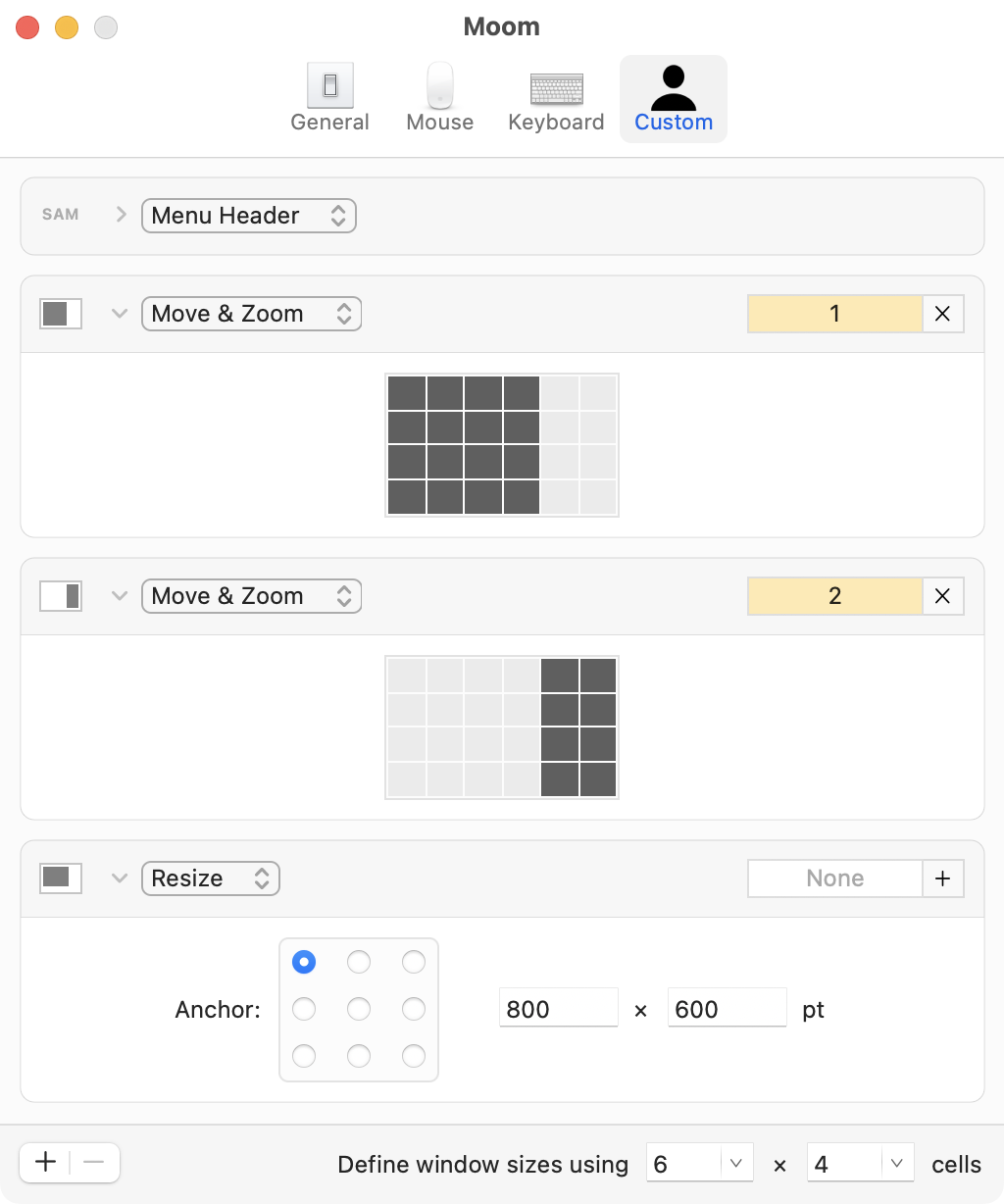Expand the collapsed Menu Header row chevron
1004x1204 pixels.
[122, 215]
